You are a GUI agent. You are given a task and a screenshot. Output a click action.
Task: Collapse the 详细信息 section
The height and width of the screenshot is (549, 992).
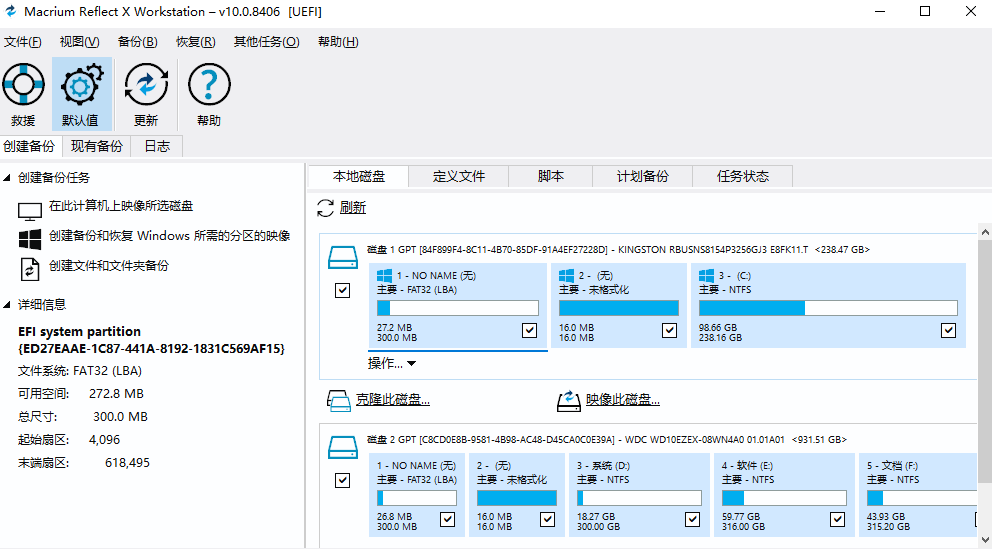coord(6,305)
